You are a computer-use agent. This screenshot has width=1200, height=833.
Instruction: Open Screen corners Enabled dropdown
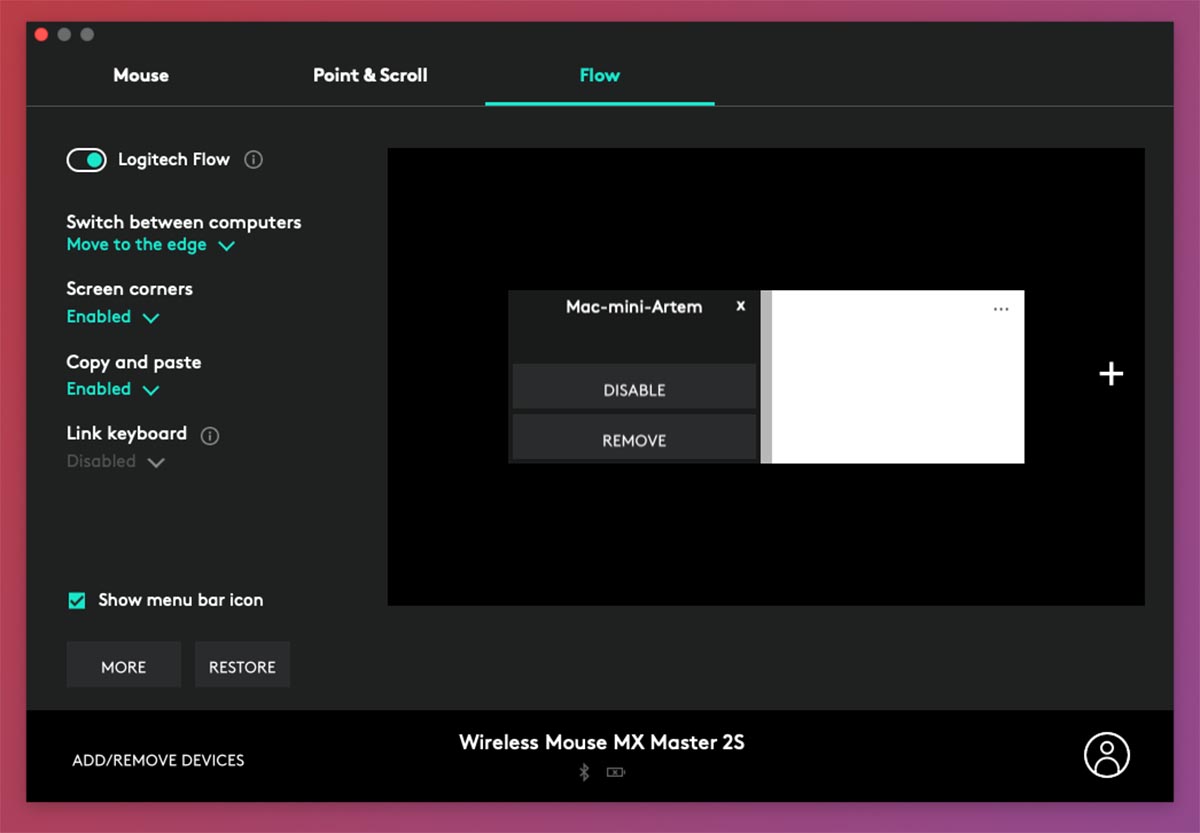[112, 317]
